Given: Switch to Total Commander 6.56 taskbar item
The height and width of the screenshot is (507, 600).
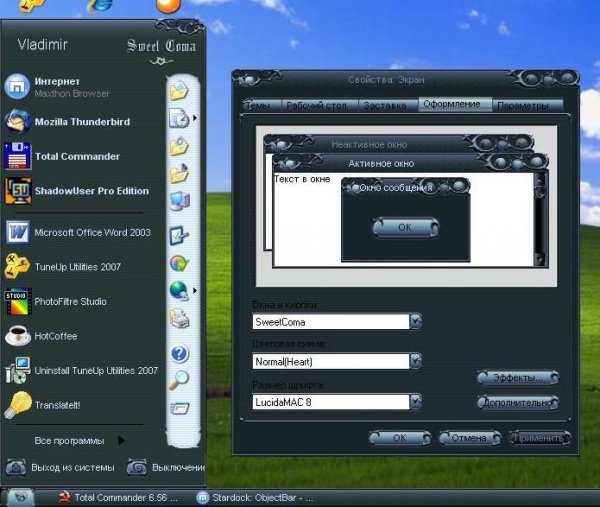Looking at the screenshot, I should coord(119,497).
